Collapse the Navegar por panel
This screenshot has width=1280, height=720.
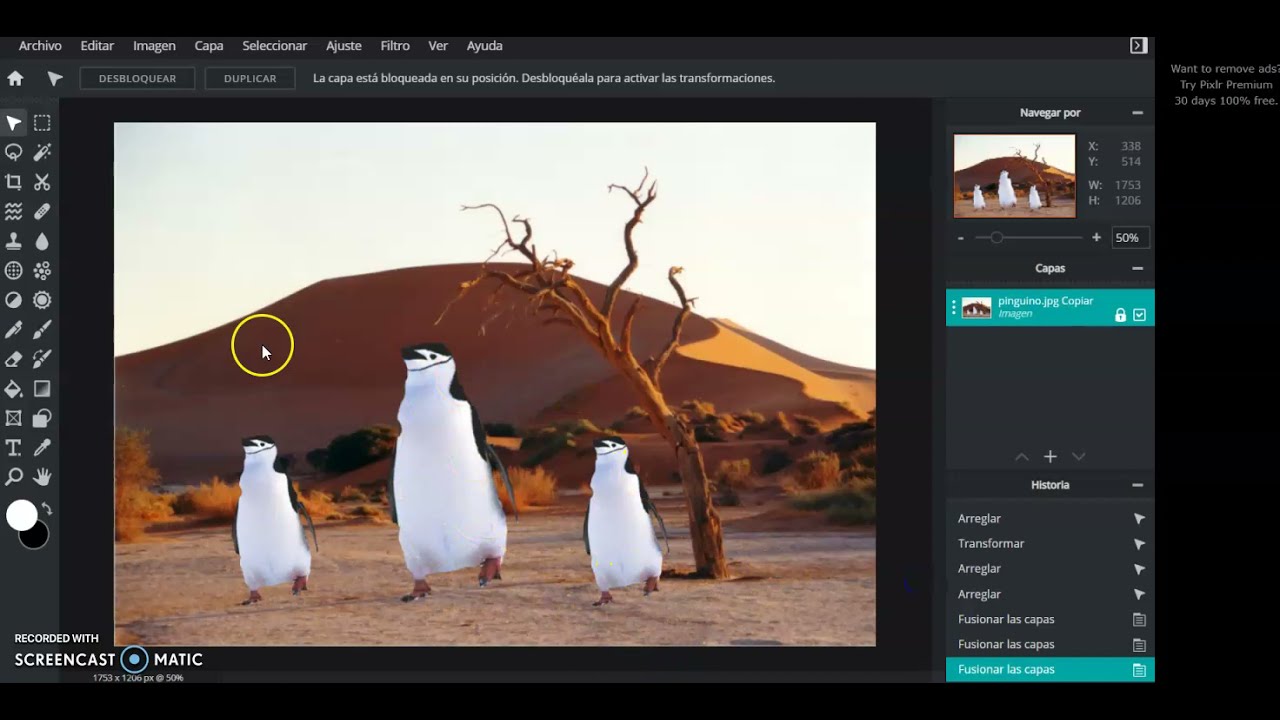1137,113
